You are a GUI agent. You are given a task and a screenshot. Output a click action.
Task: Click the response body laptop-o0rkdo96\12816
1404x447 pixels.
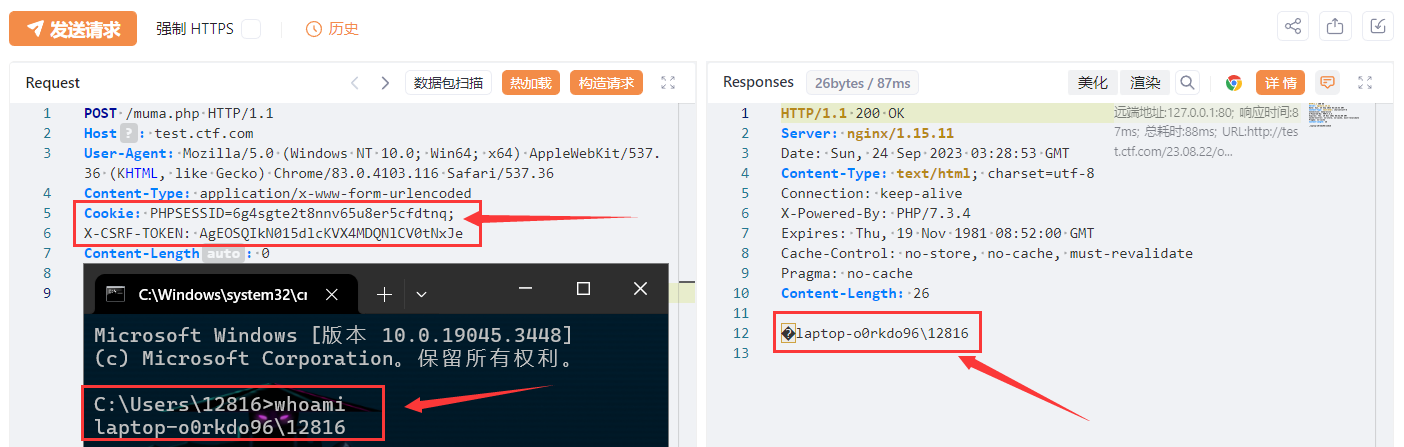875,333
